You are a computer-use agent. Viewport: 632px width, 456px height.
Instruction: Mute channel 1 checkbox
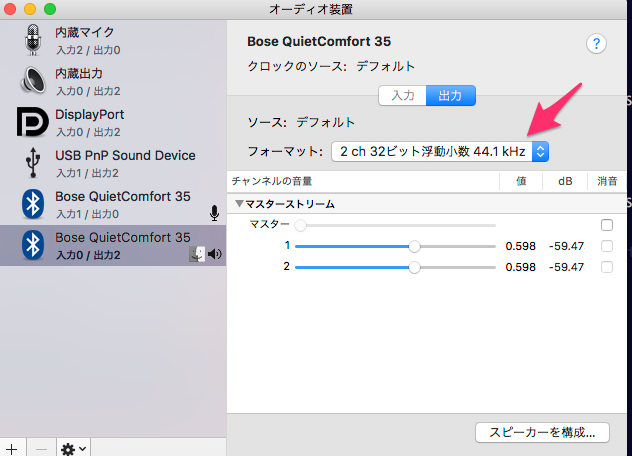tap(607, 246)
